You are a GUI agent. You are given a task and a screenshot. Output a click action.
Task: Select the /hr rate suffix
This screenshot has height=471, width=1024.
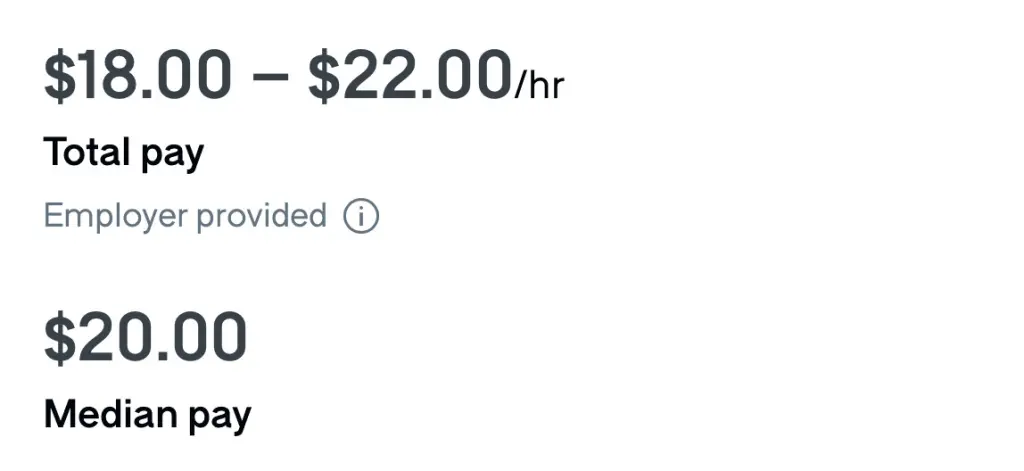(x=539, y=86)
